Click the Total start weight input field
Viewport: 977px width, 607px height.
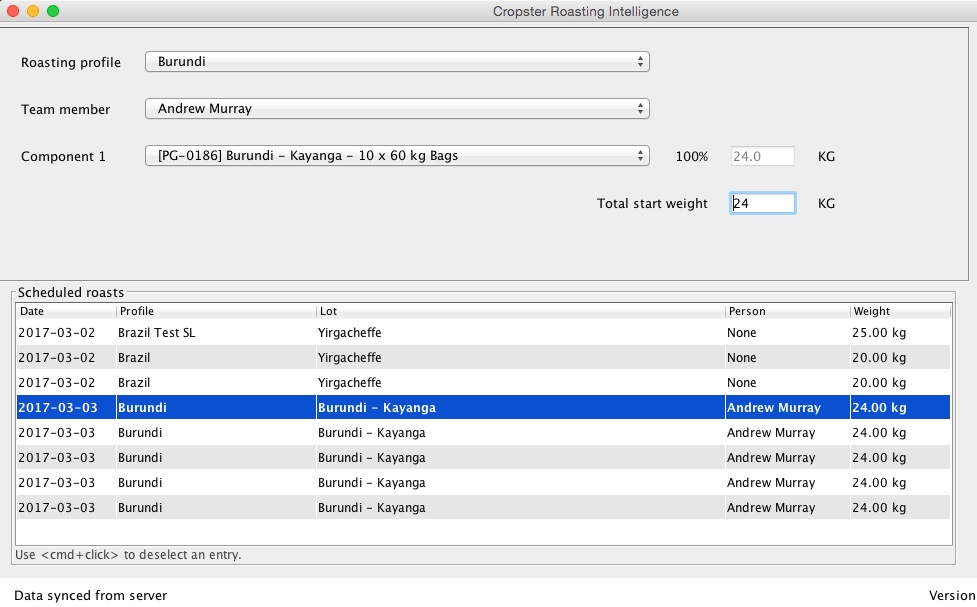(762, 203)
